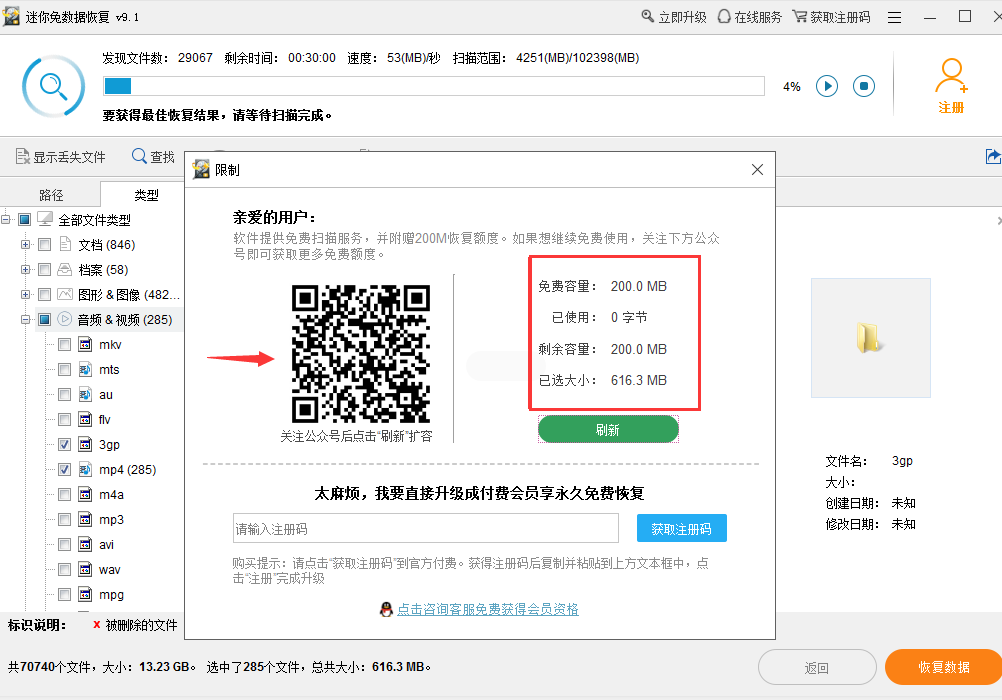Image resolution: width=1002 pixels, height=700 pixels.
Task: Uncheck the mp4 (285) checkbox
Action: click(x=64, y=469)
